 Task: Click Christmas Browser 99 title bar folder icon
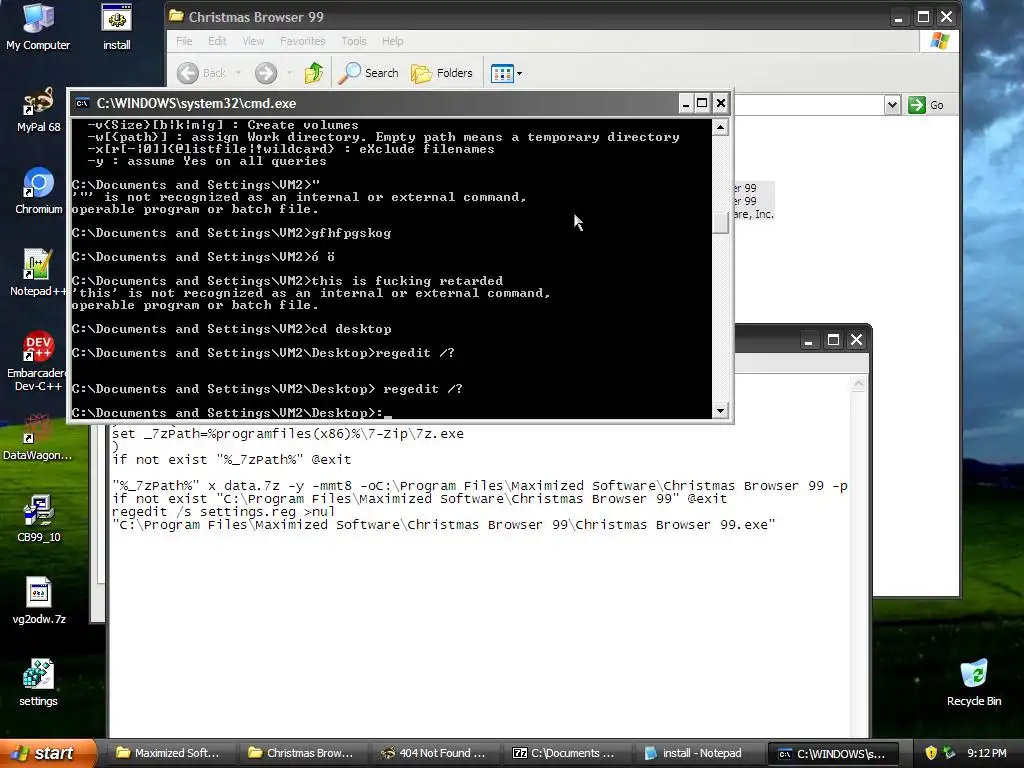point(176,16)
